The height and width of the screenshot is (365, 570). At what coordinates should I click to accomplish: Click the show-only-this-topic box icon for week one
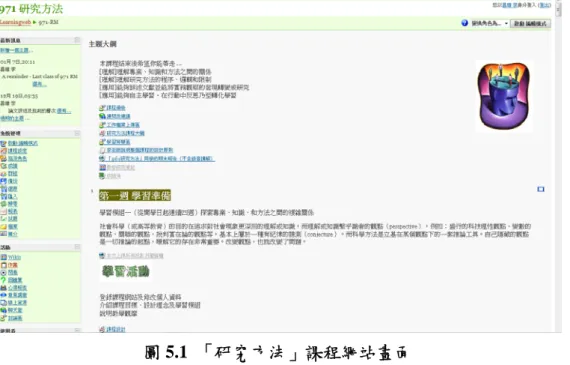coord(541,189)
